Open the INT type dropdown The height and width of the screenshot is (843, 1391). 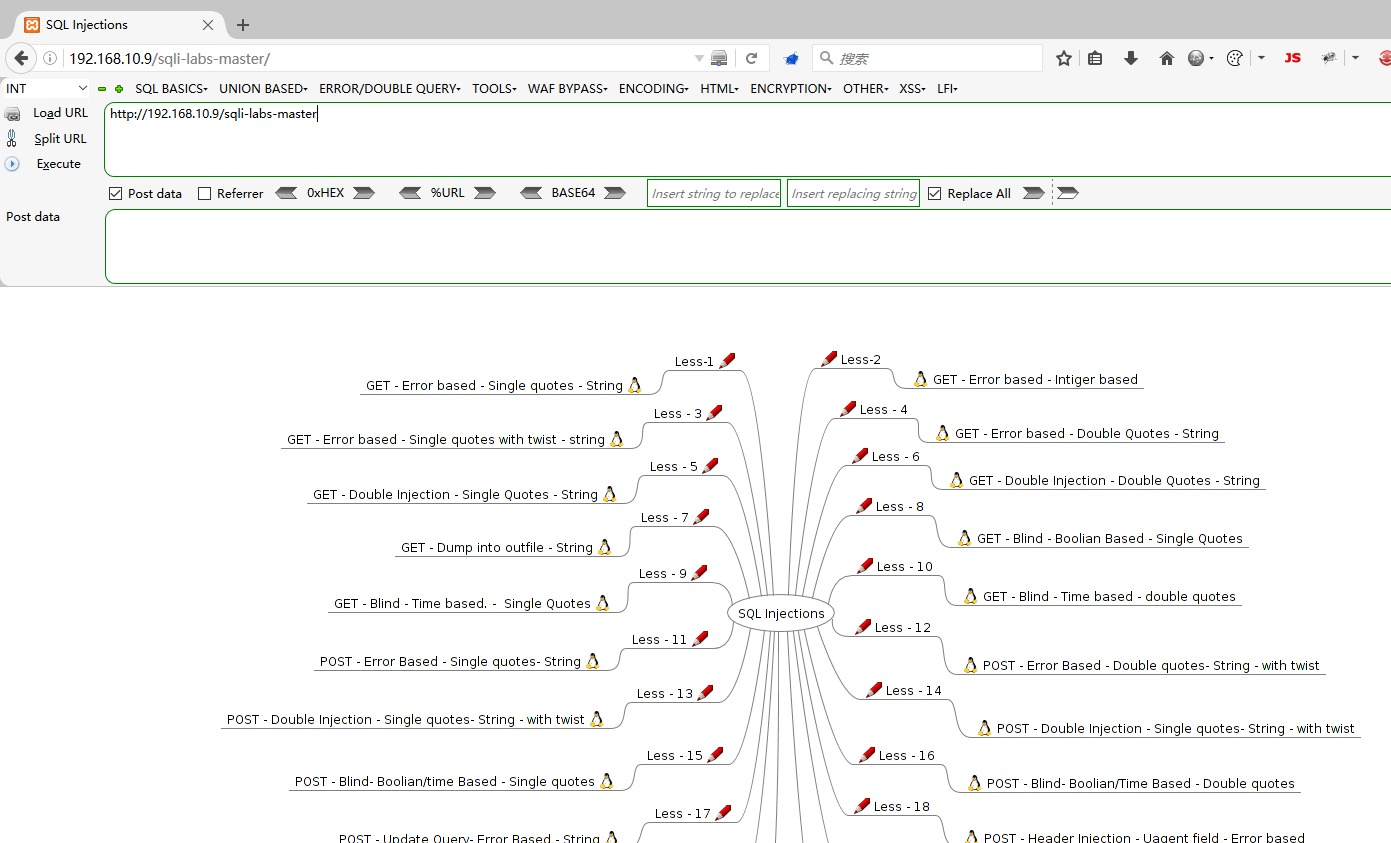(46, 89)
